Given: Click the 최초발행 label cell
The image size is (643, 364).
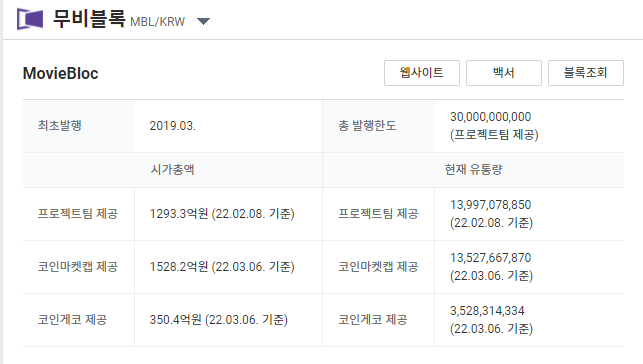Looking at the screenshot, I should coord(79,126).
